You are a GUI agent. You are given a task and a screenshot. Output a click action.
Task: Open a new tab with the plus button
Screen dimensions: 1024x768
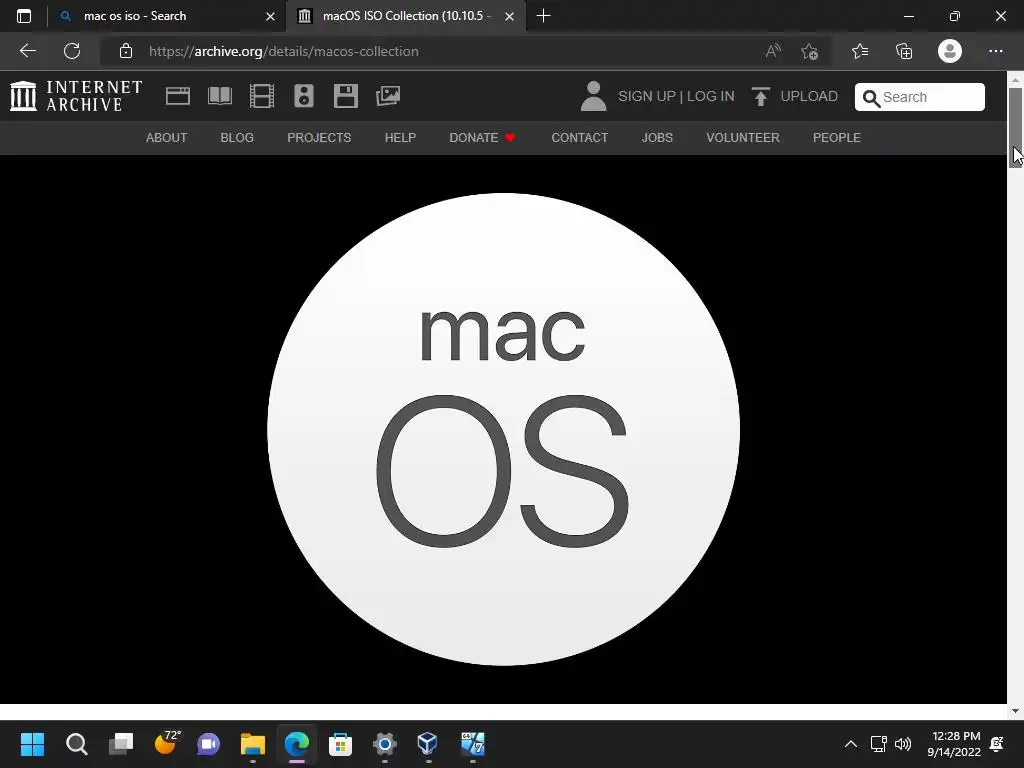click(543, 16)
